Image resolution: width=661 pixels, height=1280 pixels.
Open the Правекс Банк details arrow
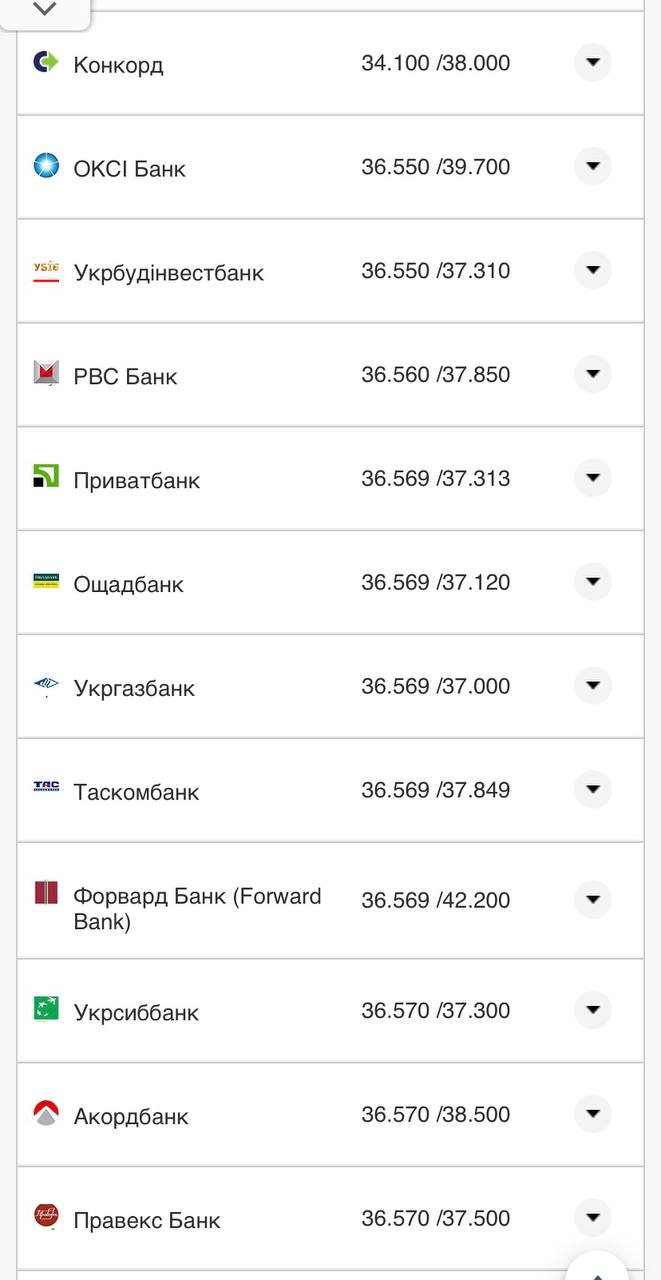tap(592, 1218)
